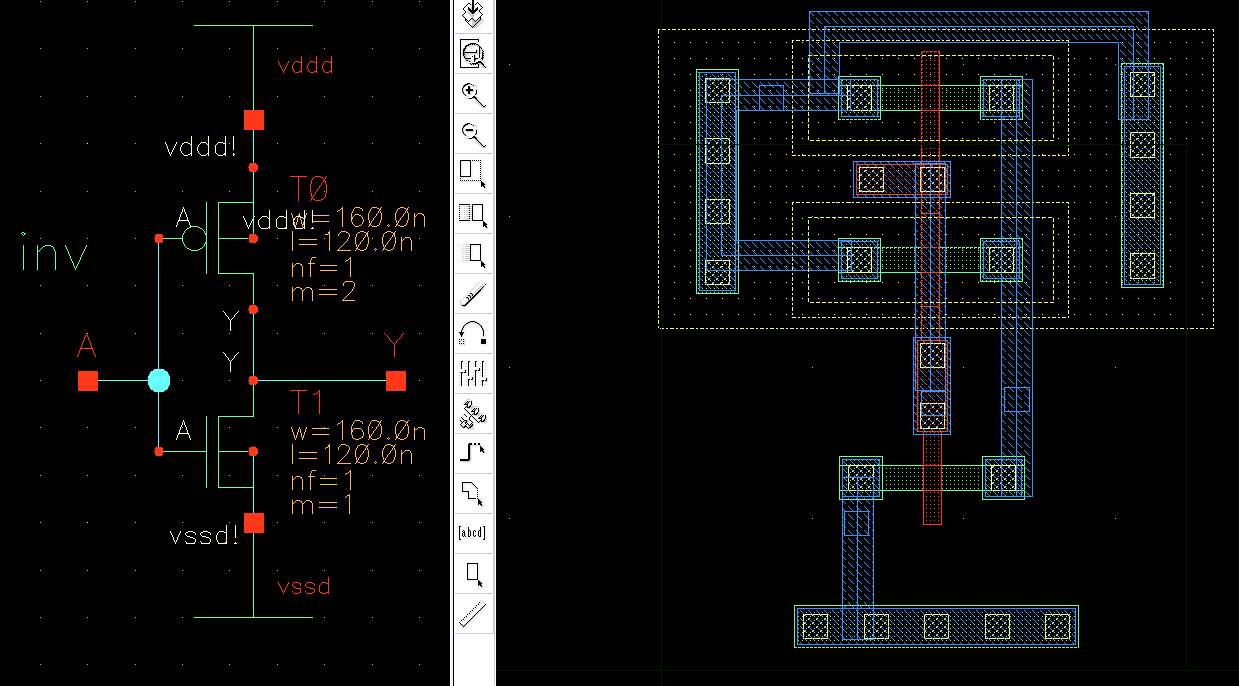The height and width of the screenshot is (686, 1239).
Task: Select the Stretch tool
Action: tap(474, 172)
